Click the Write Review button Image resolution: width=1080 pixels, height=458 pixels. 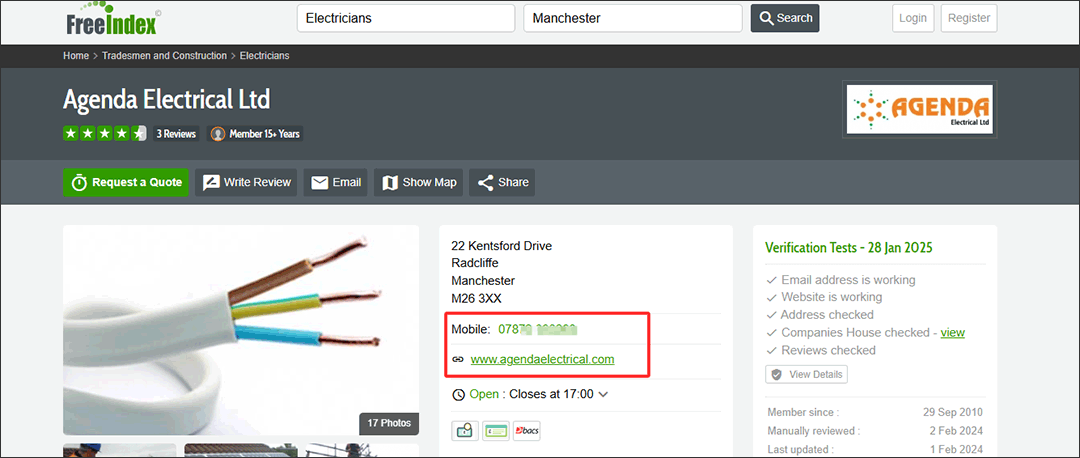tap(247, 183)
